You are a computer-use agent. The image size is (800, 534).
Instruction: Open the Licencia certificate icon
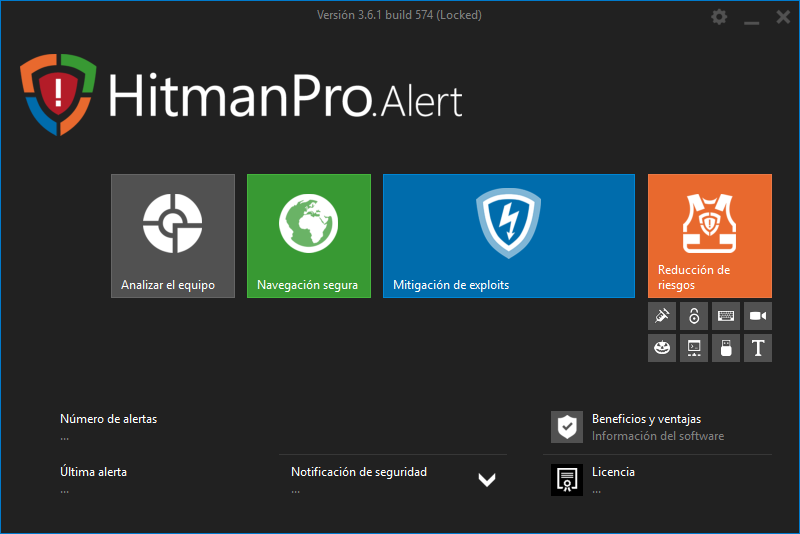pyautogui.click(x=567, y=480)
